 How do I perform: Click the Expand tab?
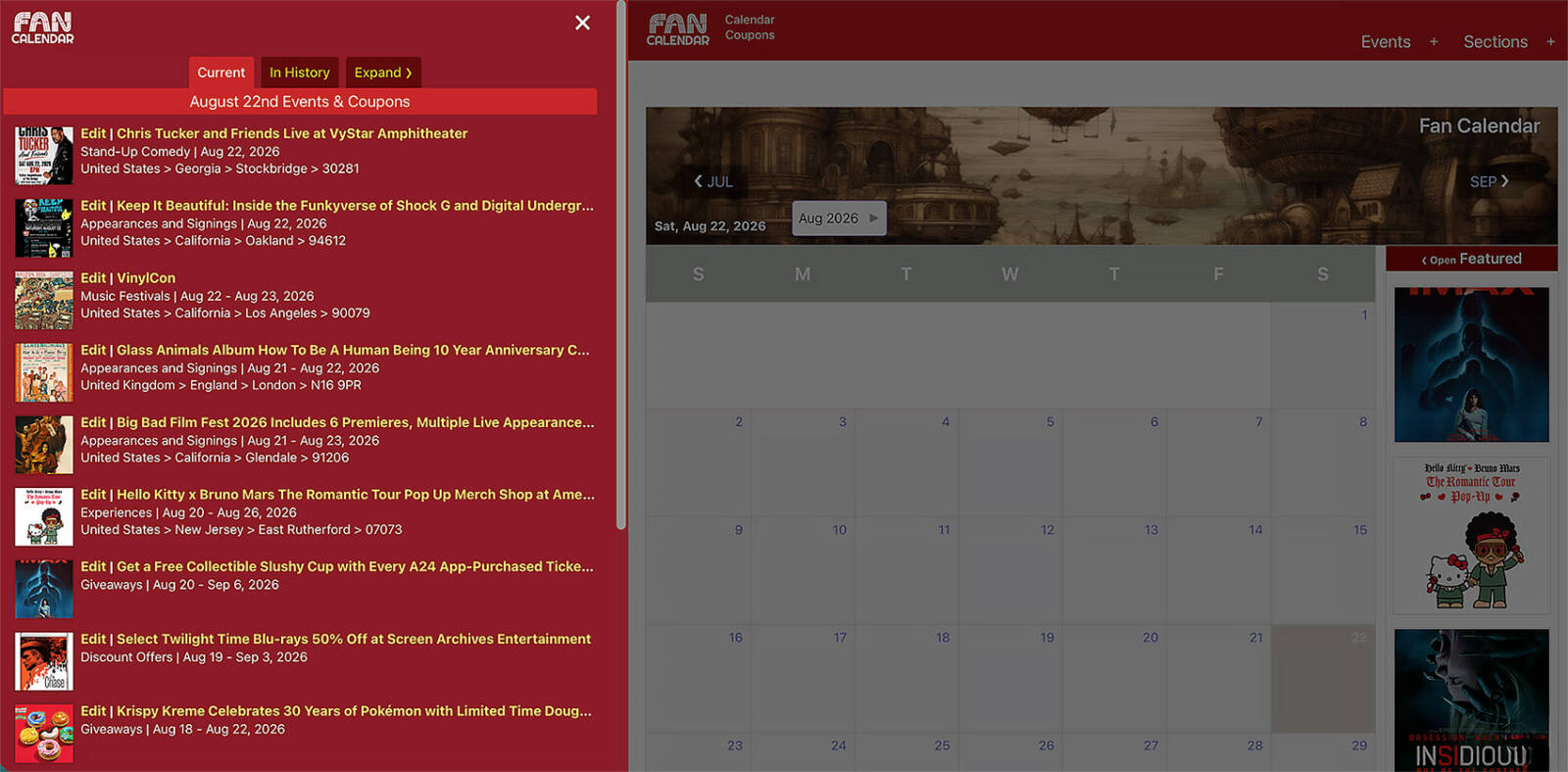pos(383,72)
